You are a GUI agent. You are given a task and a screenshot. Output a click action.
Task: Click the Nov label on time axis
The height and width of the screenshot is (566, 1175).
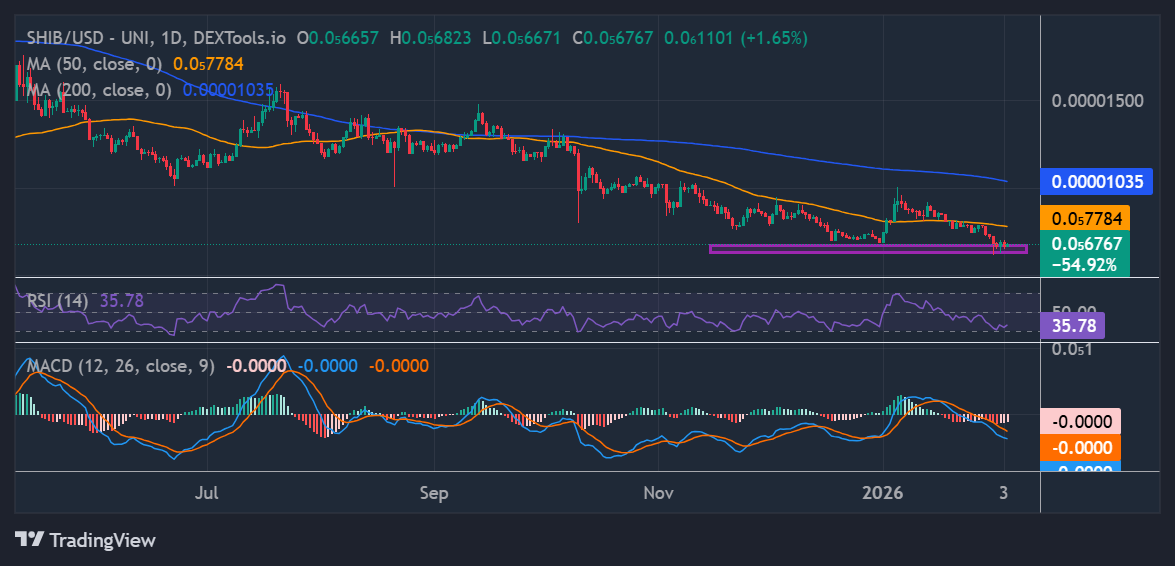[x=658, y=493]
